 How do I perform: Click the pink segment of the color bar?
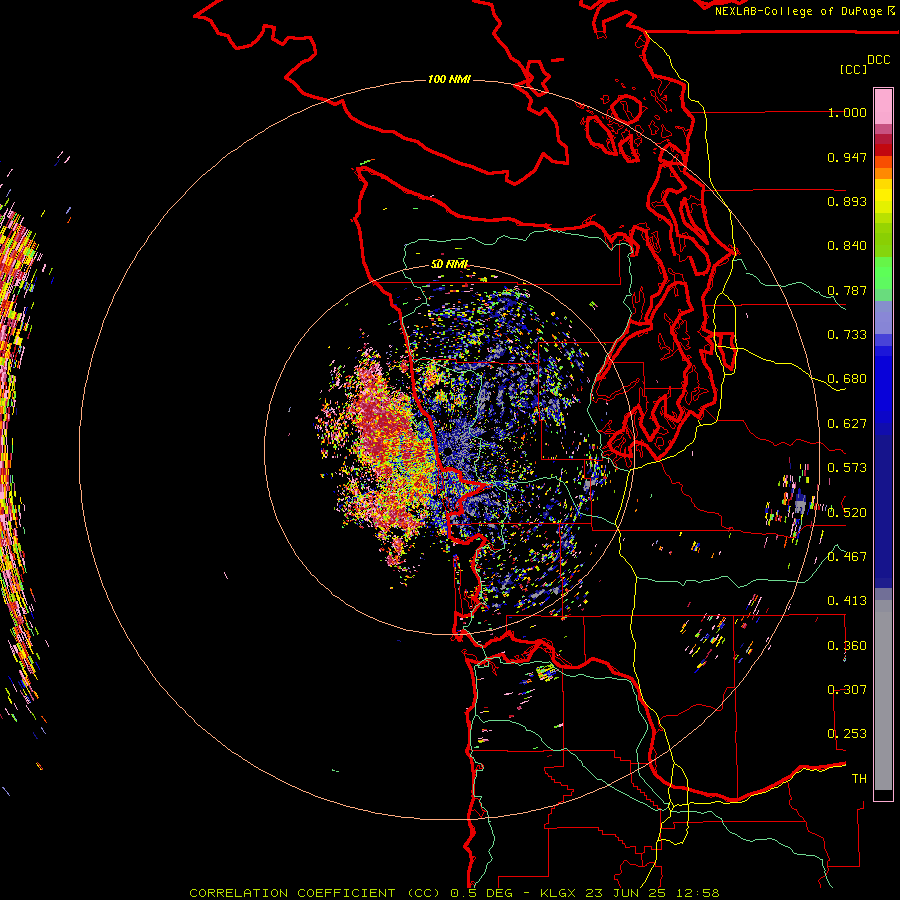click(x=883, y=106)
